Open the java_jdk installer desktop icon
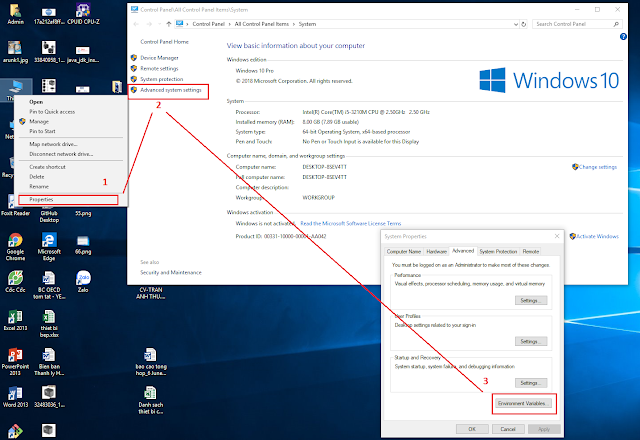The image size is (640, 440). tap(83, 53)
